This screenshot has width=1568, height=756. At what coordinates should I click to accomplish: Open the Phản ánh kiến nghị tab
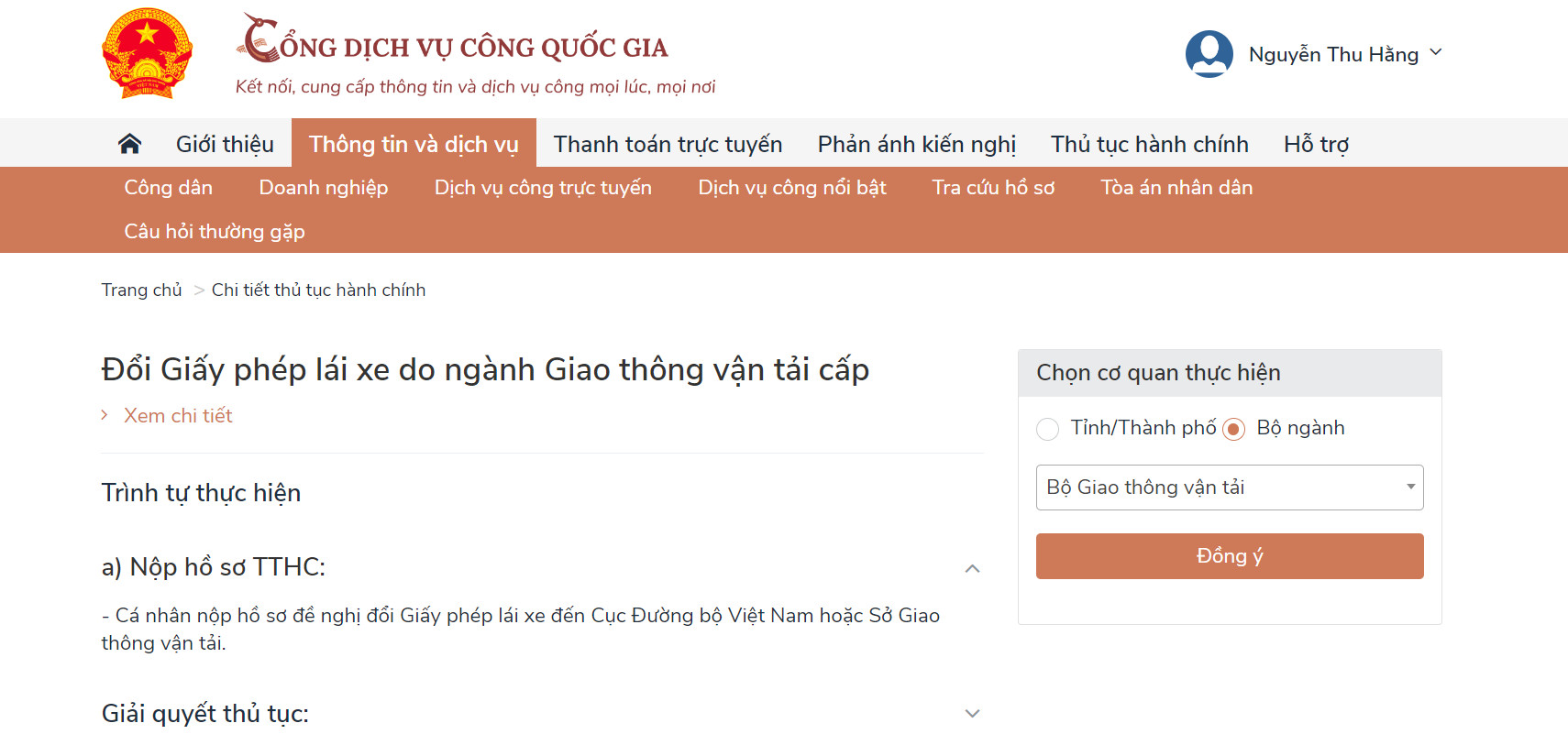(x=917, y=144)
